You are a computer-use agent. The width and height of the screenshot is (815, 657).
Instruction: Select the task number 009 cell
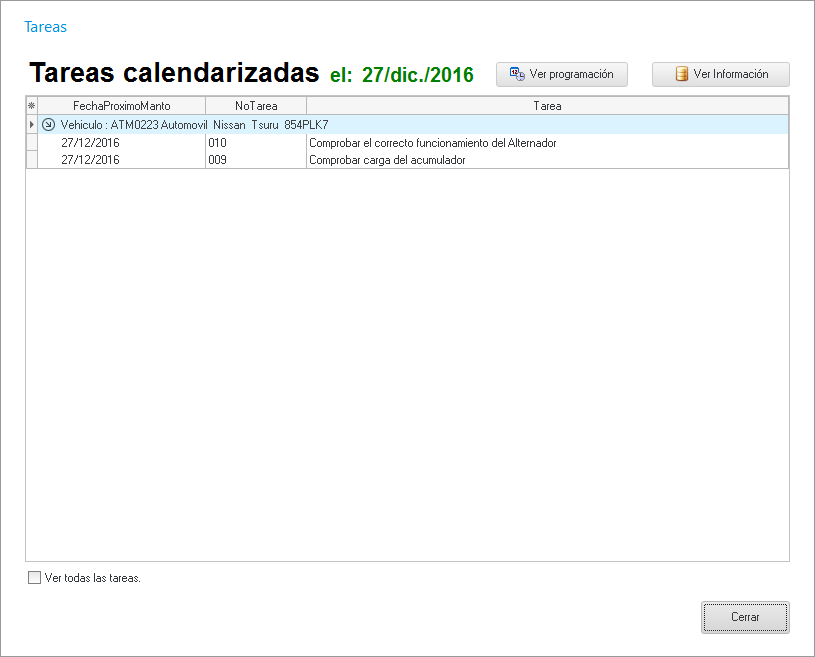click(255, 160)
